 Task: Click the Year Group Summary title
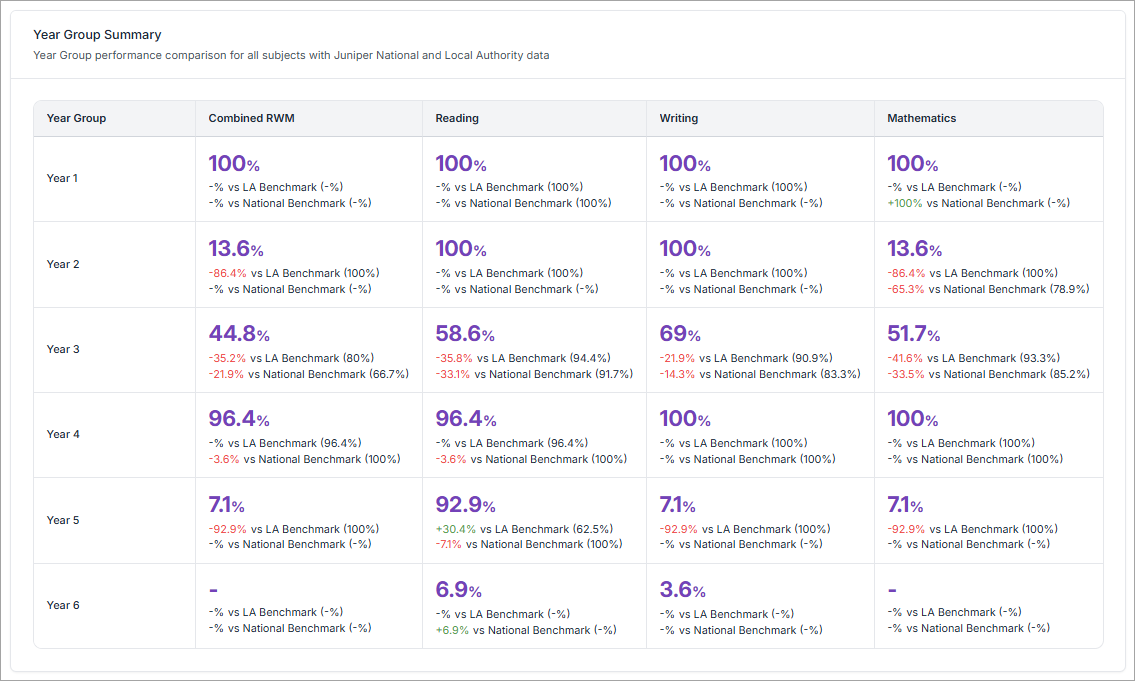coord(97,35)
